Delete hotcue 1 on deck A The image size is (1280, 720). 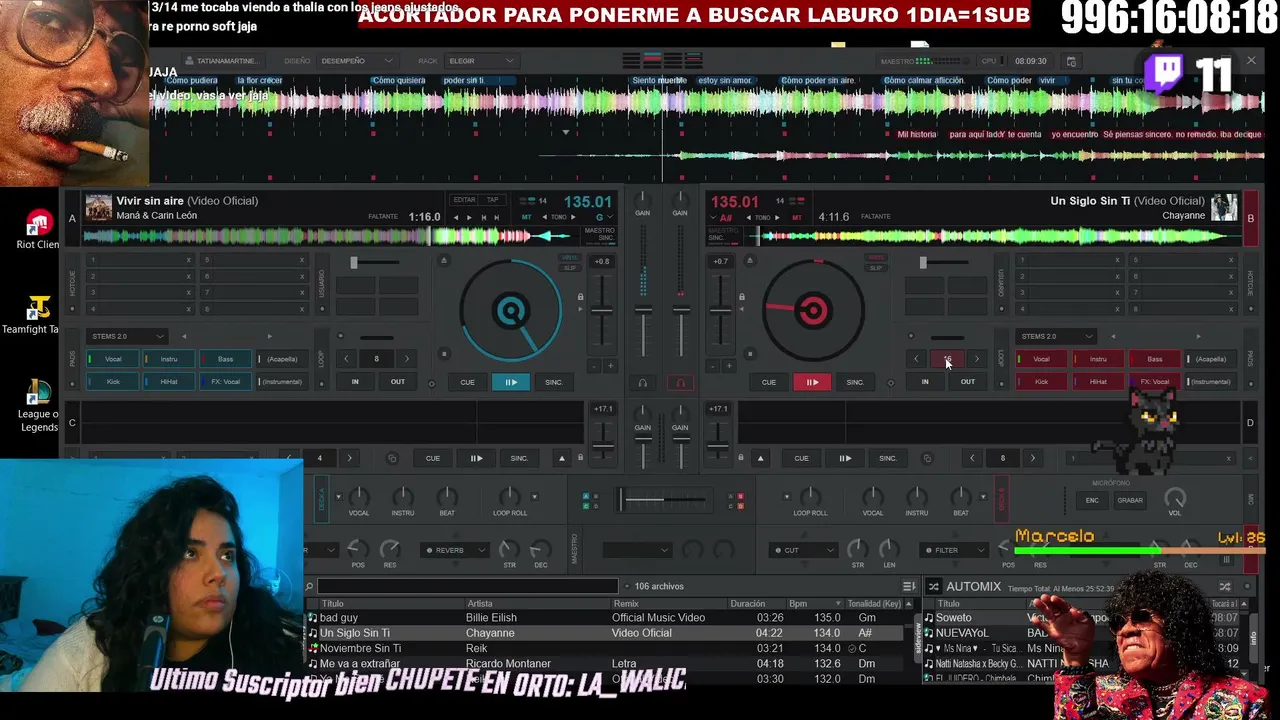[188, 260]
